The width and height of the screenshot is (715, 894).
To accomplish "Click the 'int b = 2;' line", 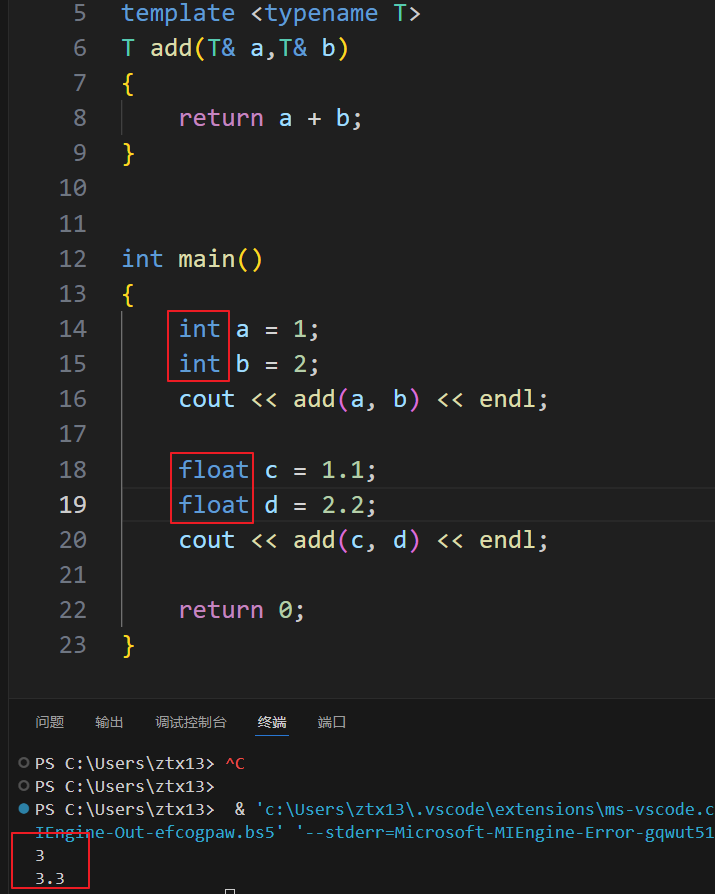I will point(249,364).
